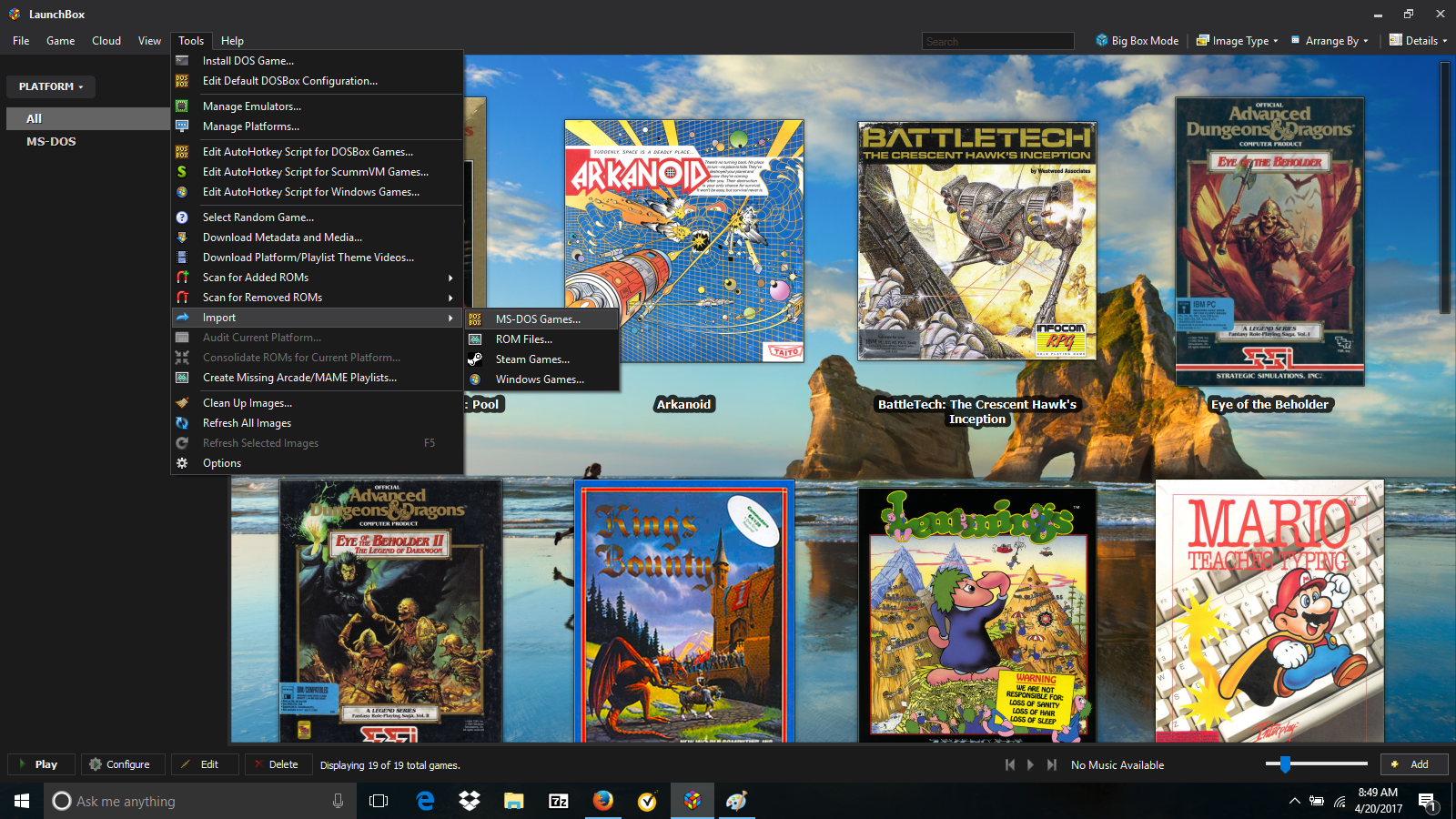Open the File menu
The height and width of the screenshot is (819, 1456).
(21, 41)
